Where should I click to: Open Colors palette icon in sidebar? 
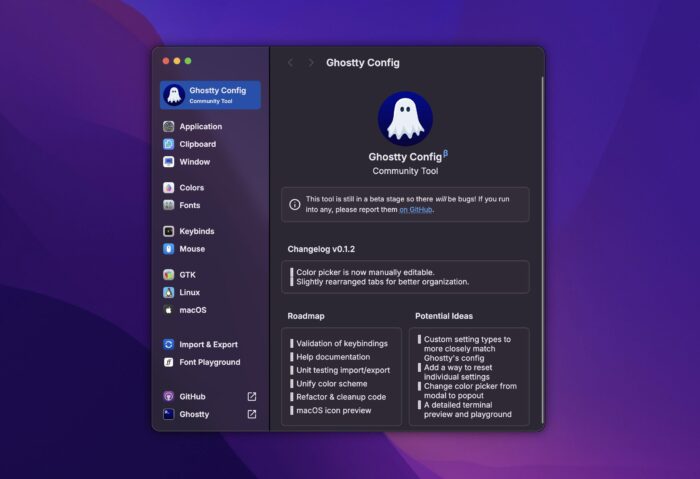pos(169,188)
